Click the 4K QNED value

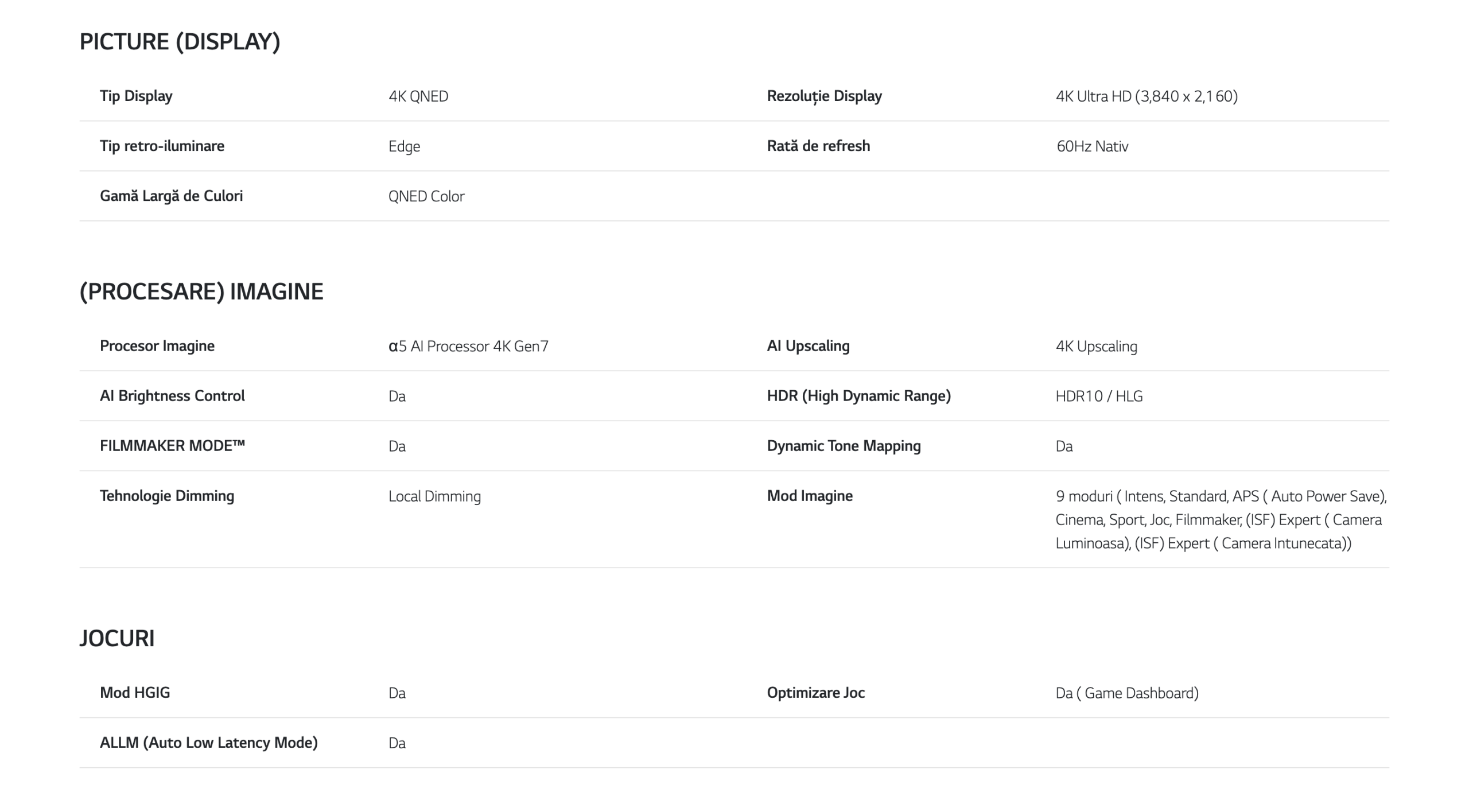[418, 96]
